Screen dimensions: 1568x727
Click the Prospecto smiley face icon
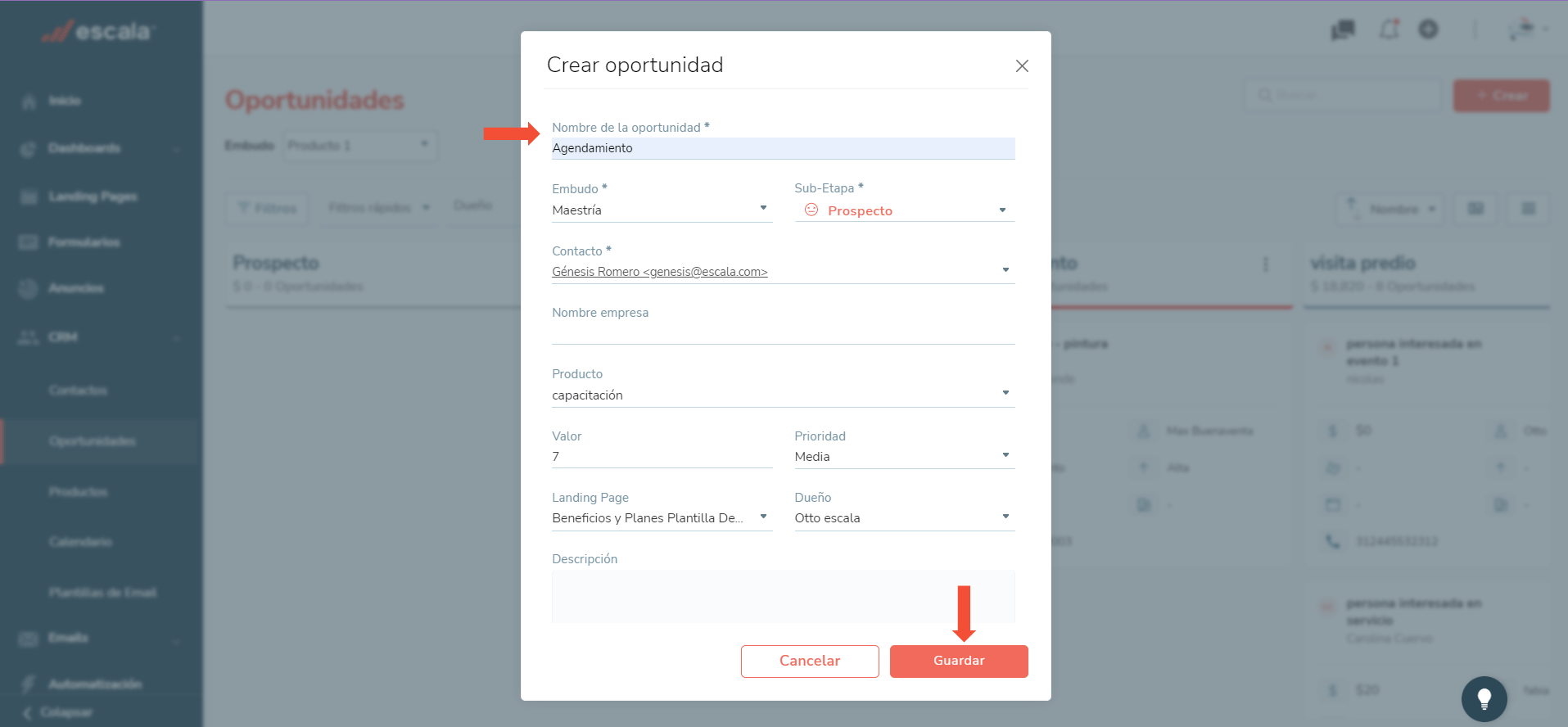[811, 210]
